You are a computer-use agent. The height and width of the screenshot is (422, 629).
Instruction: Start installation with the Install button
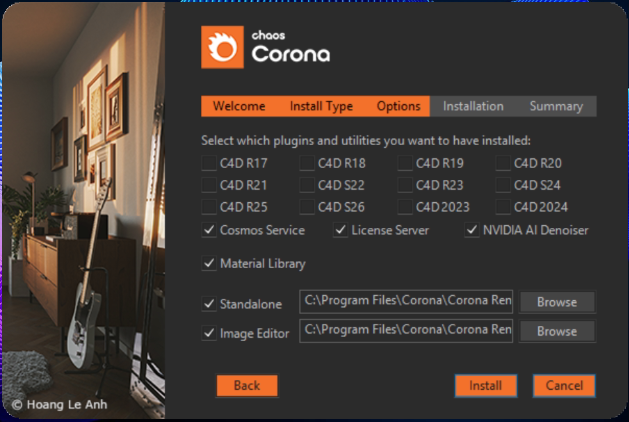coord(485,385)
